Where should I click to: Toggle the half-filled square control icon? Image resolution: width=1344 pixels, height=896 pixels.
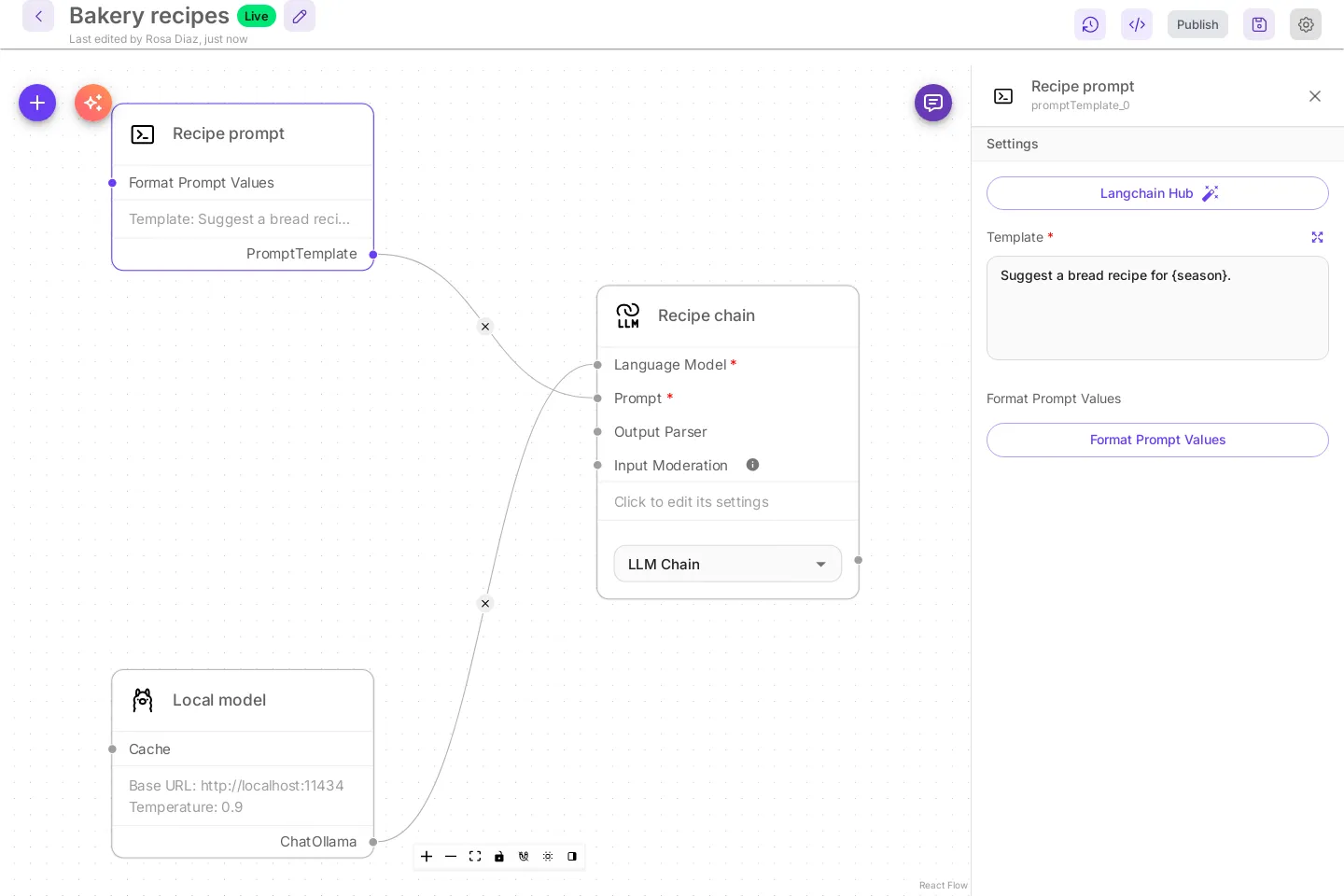(572, 856)
